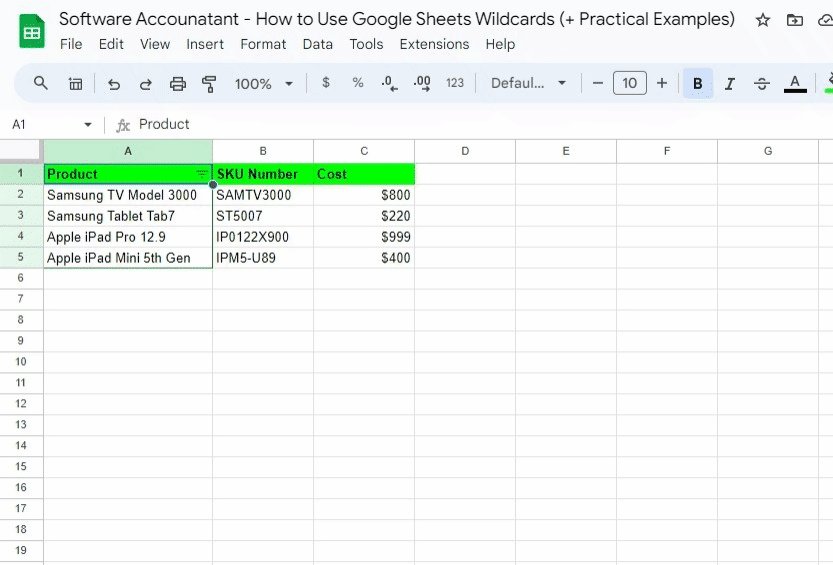Select cell SAMTV3000
This screenshot has width=833, height=565.
pyautogui.click(x=263, y=195)
